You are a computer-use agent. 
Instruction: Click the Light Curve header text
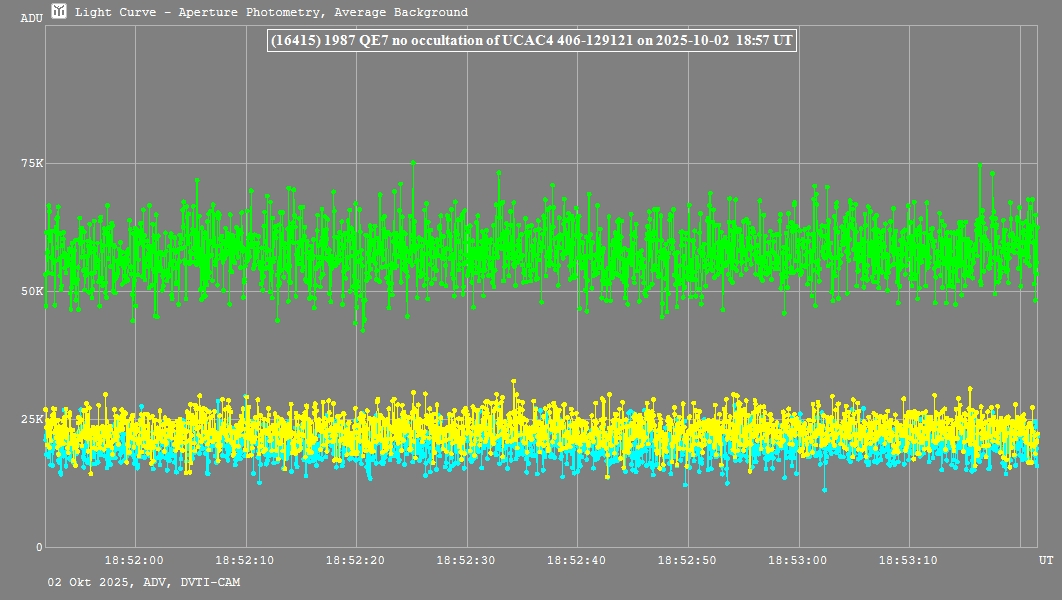click(x=271, y=13)
